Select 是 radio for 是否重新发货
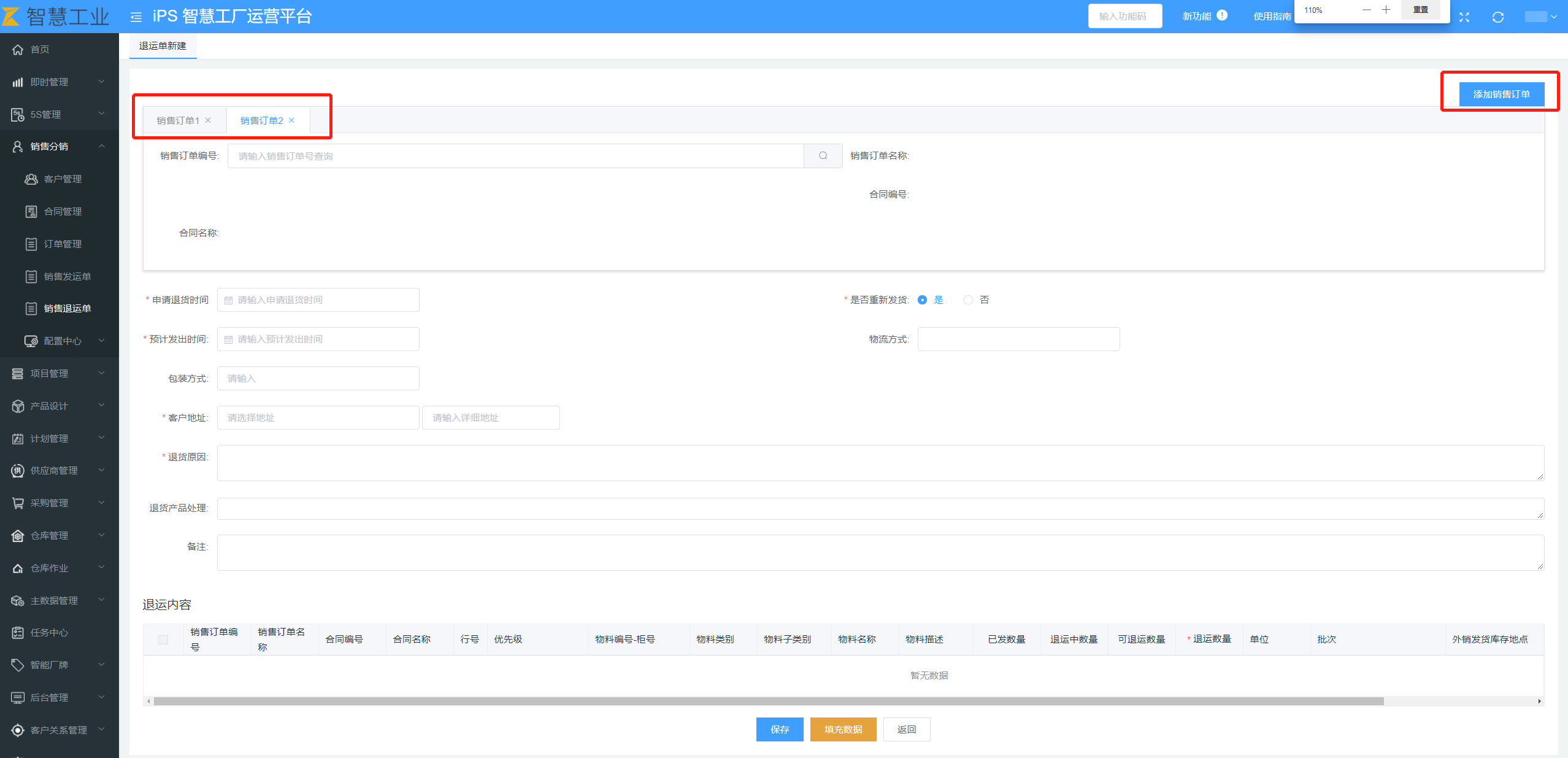Screen dimensions: 1568x758 point(922,300)
